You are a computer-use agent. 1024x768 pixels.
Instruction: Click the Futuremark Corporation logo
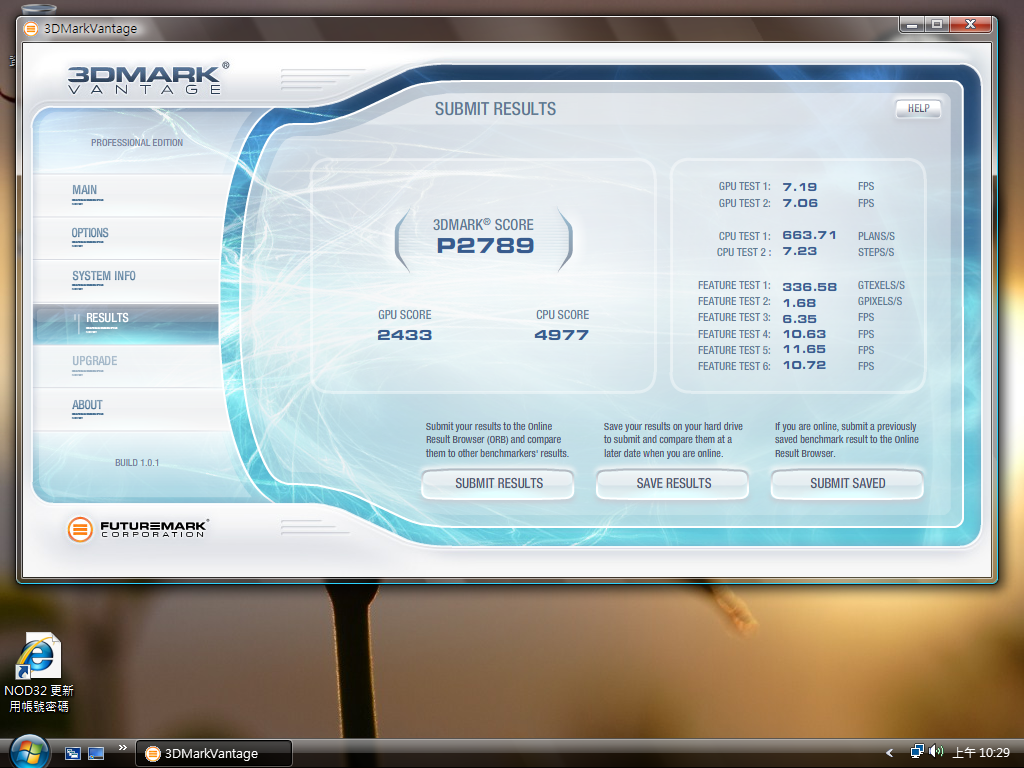pos(137,529)
